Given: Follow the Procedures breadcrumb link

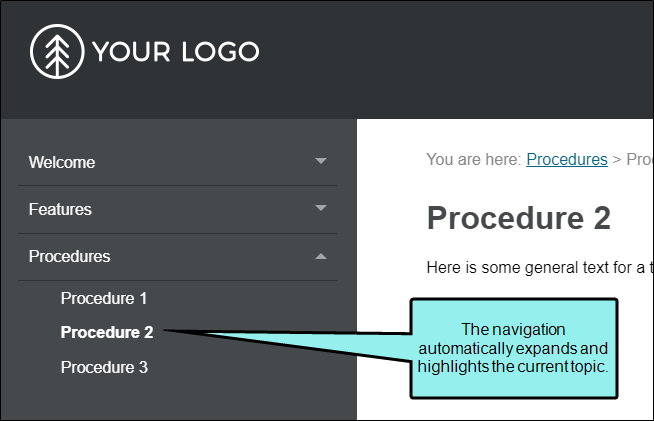Looking at the screenshot, I should click(x=567, y=159).
